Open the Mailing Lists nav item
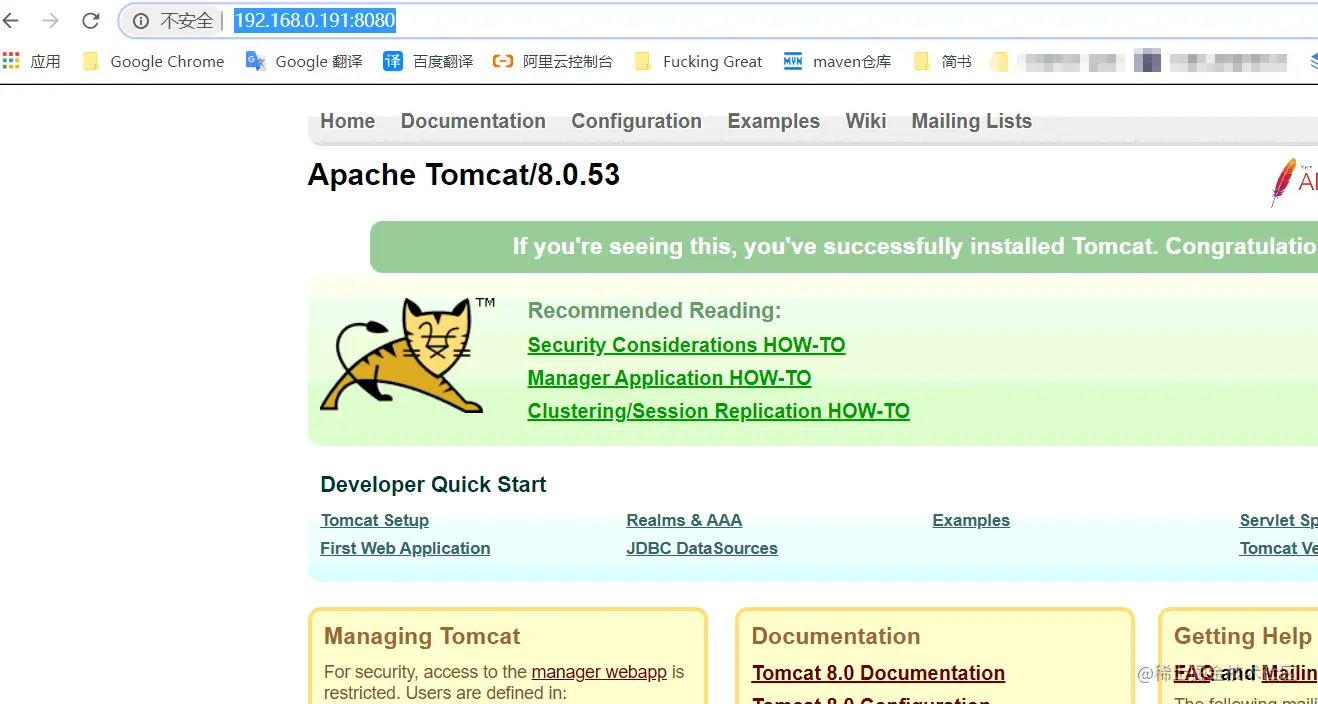1318x704 pixels. [971, 121]
